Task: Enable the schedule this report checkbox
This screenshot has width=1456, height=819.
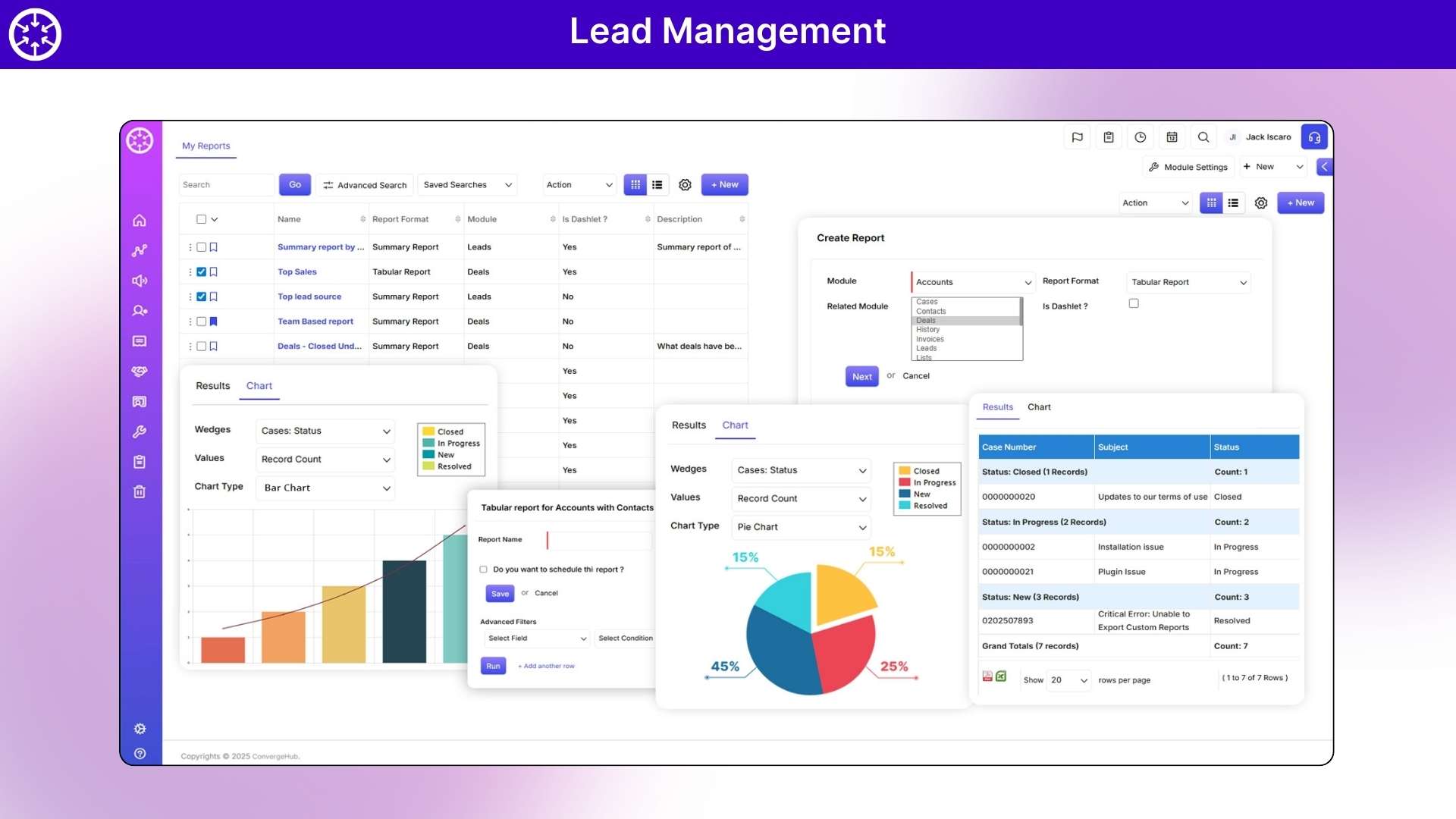Action: click(483, 569)
